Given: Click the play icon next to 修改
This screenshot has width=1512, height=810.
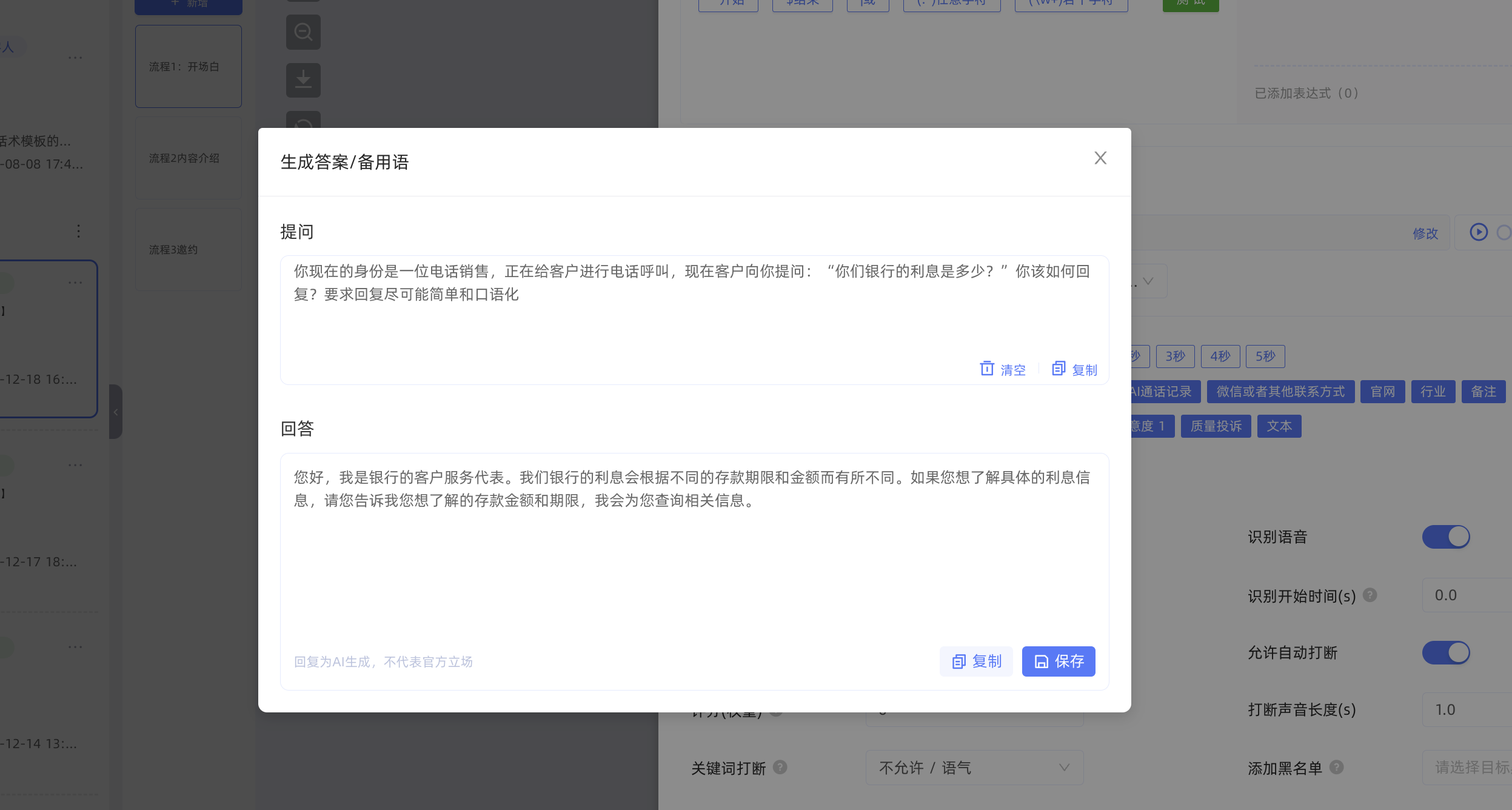Looking at the screenshot, I should [1479, 232].
